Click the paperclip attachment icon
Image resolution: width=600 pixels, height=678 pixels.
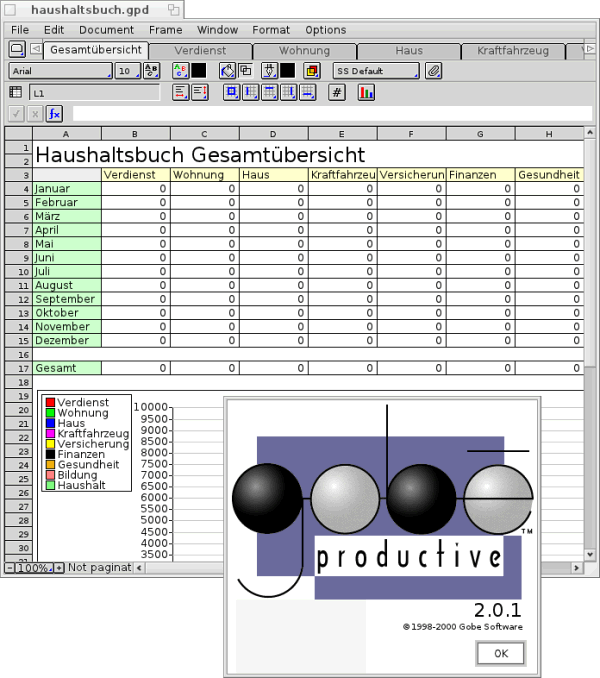point(433,71)
